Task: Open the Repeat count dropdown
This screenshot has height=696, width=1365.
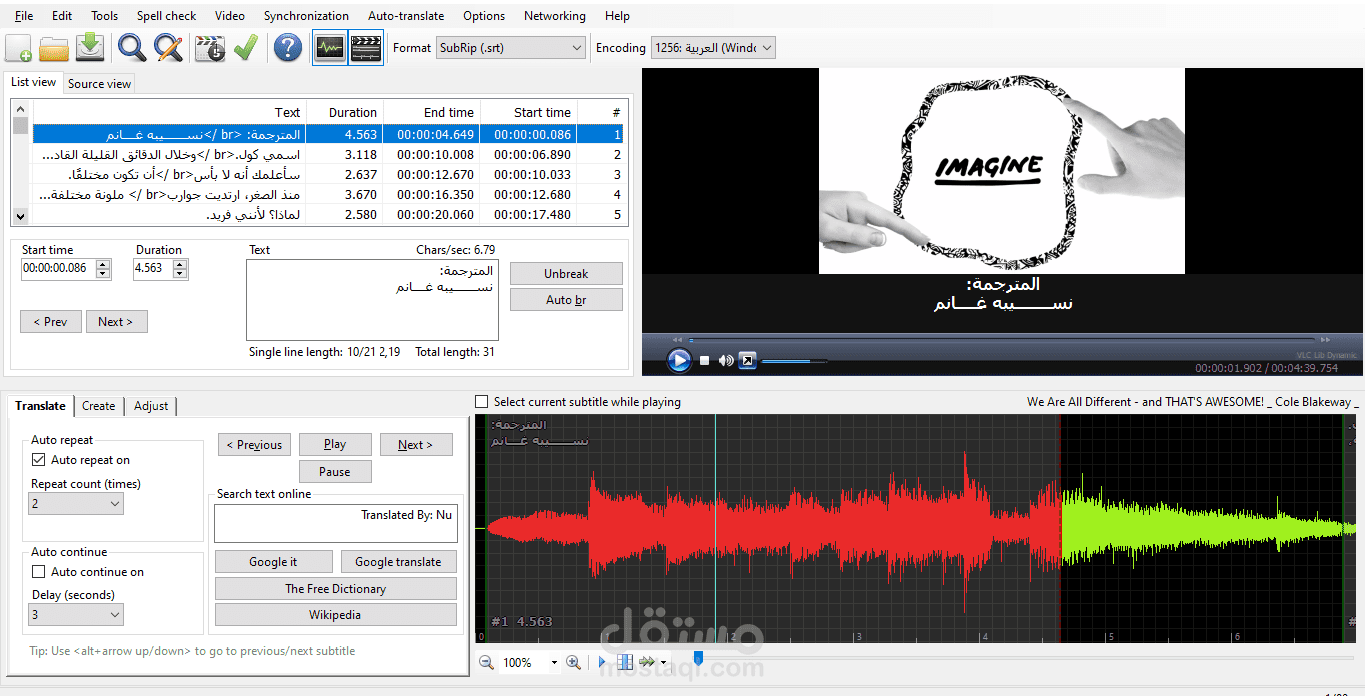Action: (x=76, y=504)
